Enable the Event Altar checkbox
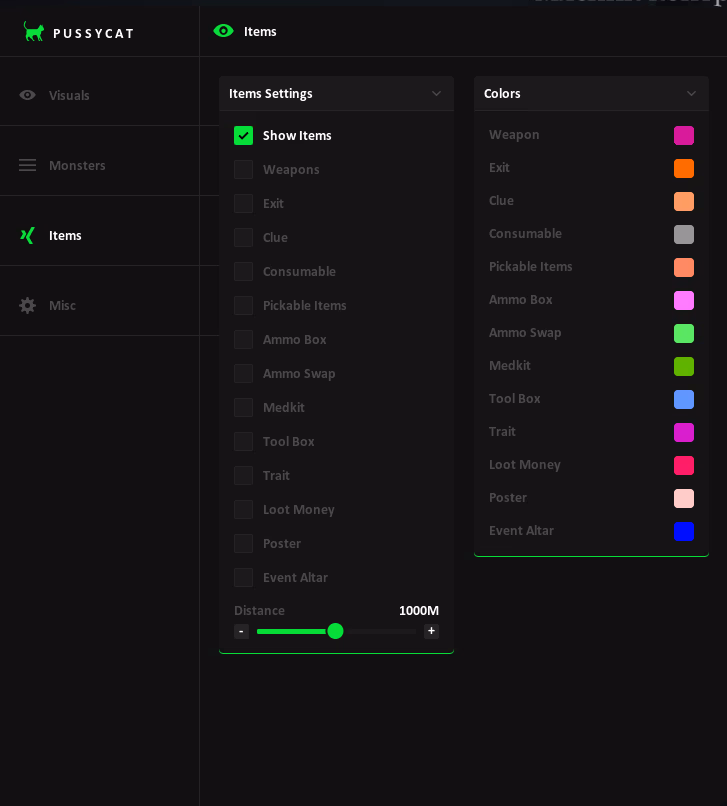727x806 pixels. click(x=243, y=577)
